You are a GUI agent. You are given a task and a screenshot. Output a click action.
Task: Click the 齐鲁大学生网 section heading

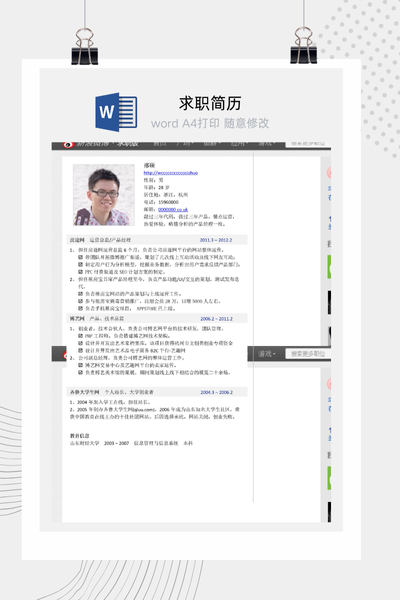(x=85, y=392)
